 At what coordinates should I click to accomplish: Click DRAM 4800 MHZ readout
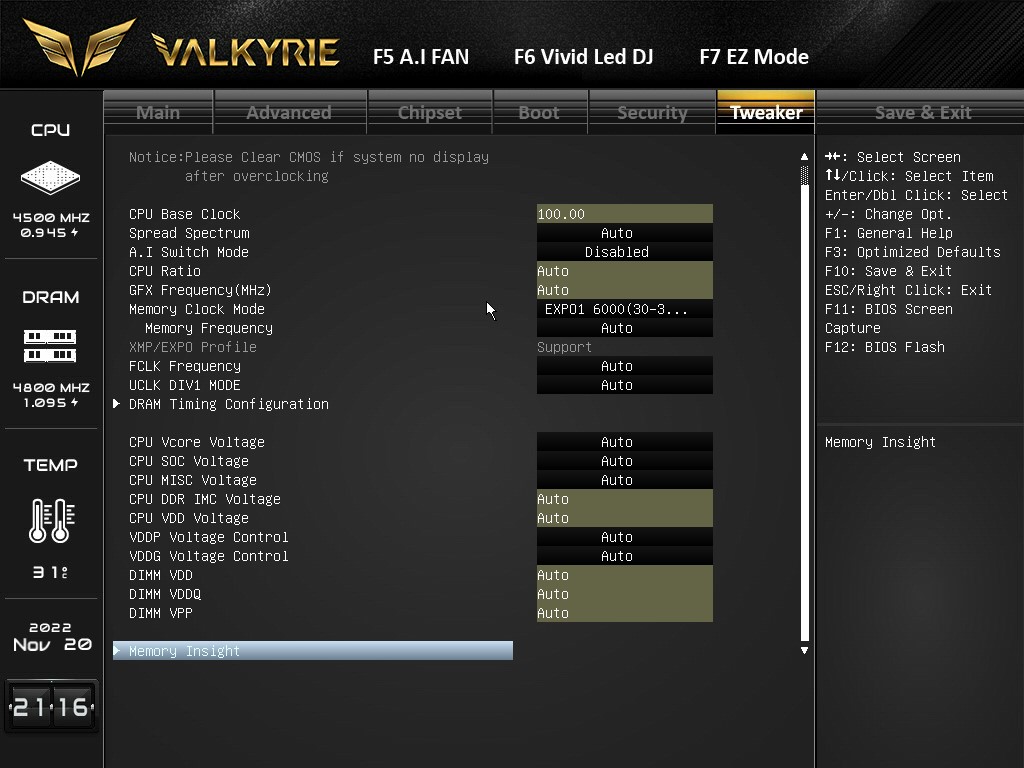coord(51,387)
